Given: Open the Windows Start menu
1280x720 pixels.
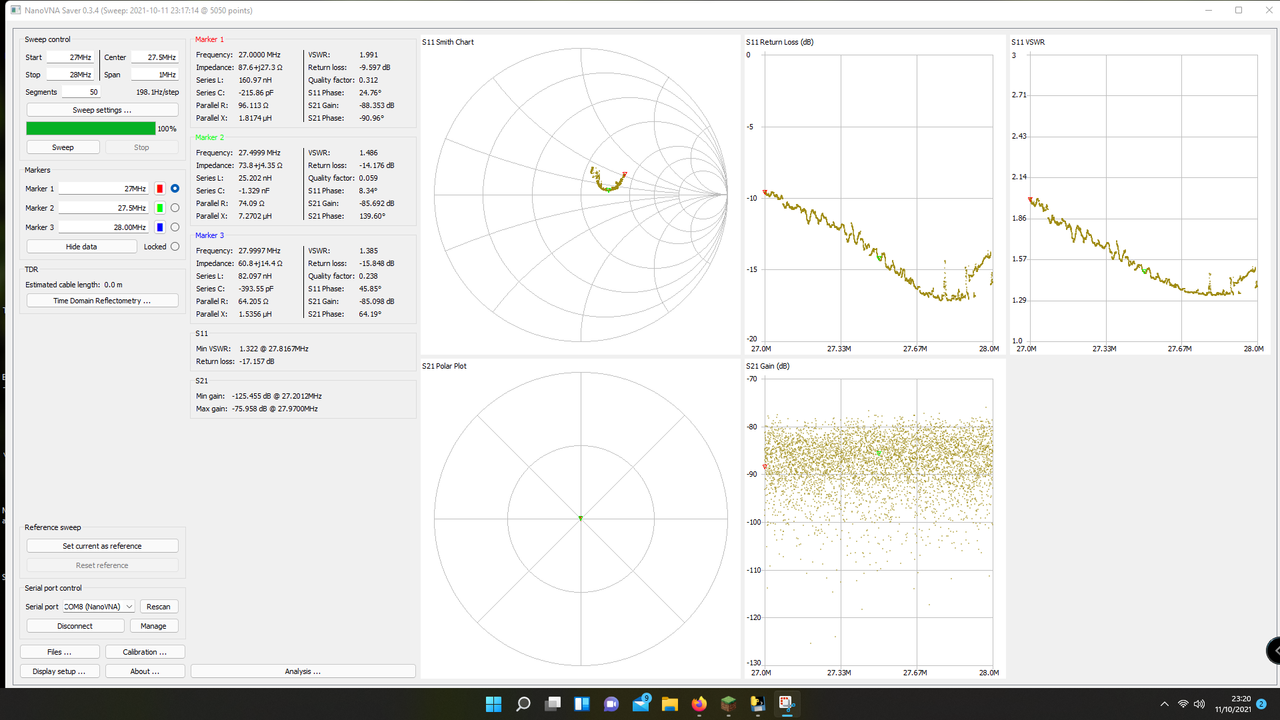Looking at the screenshot, I should (493, 704).
